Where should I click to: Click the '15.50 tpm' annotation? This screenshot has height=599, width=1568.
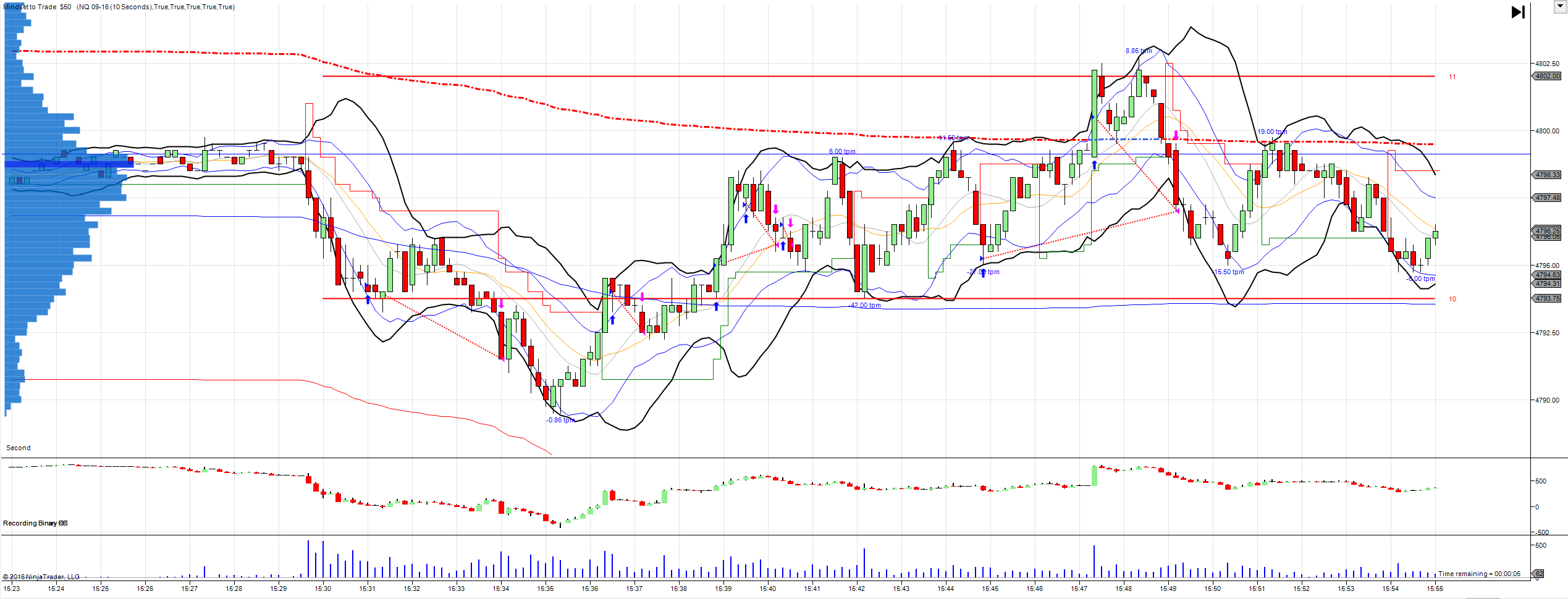pos(1229,272)
